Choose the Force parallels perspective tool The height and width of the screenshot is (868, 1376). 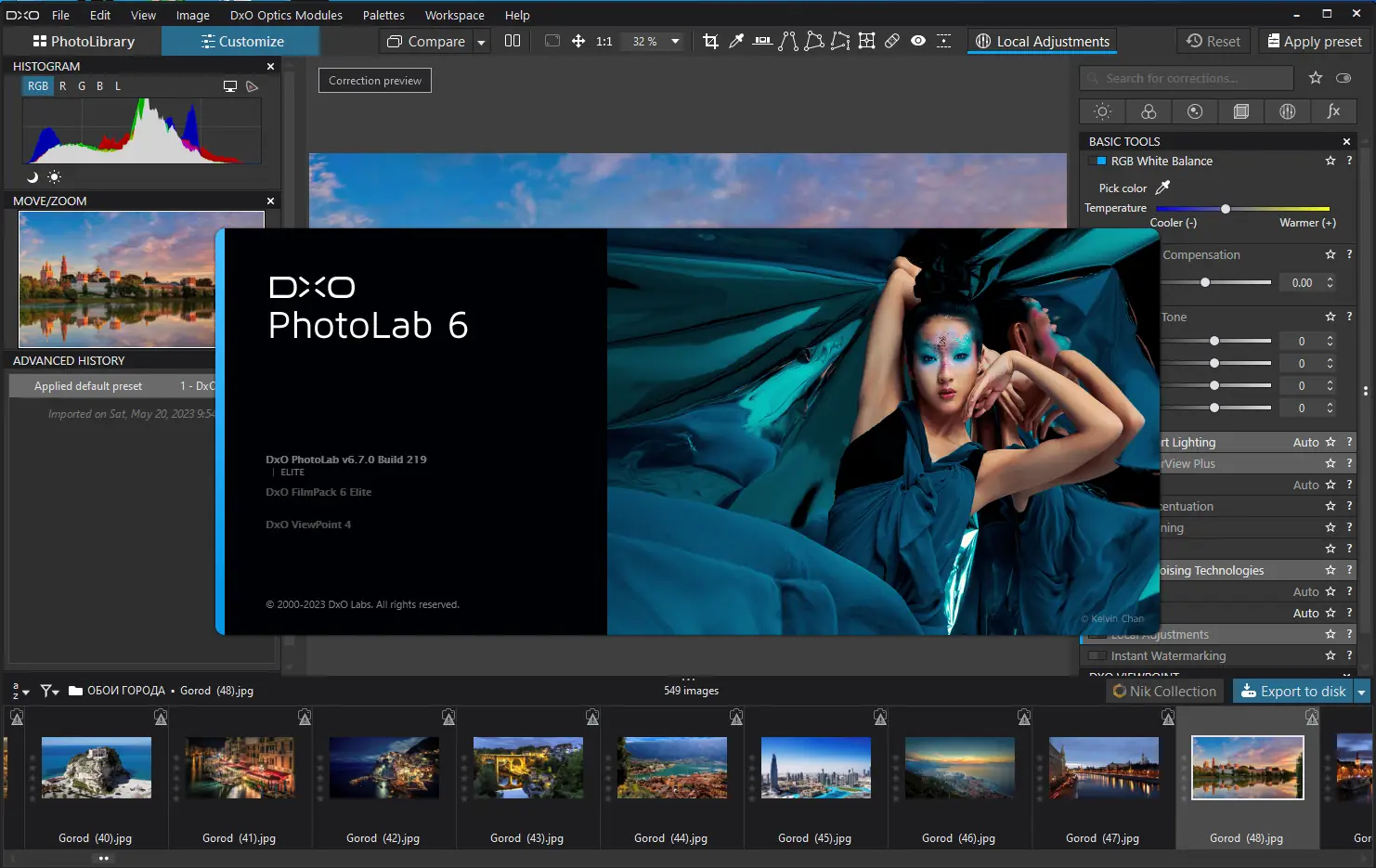[x=788, y=41]
